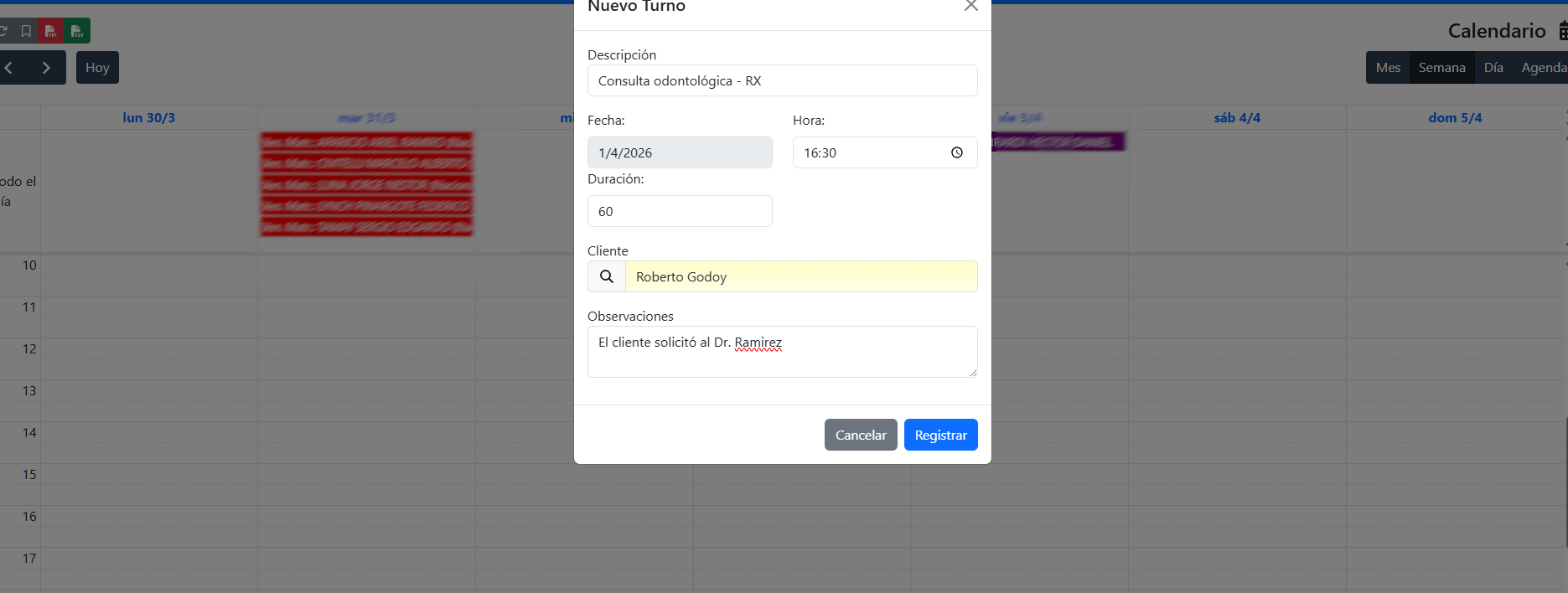1568x593 pixels.
Task: Click the PDF export icon
Action: pos(51,31)
